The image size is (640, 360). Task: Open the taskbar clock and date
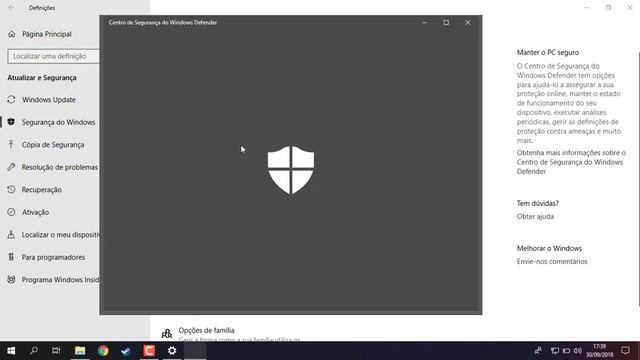click(x=600, y=351)
